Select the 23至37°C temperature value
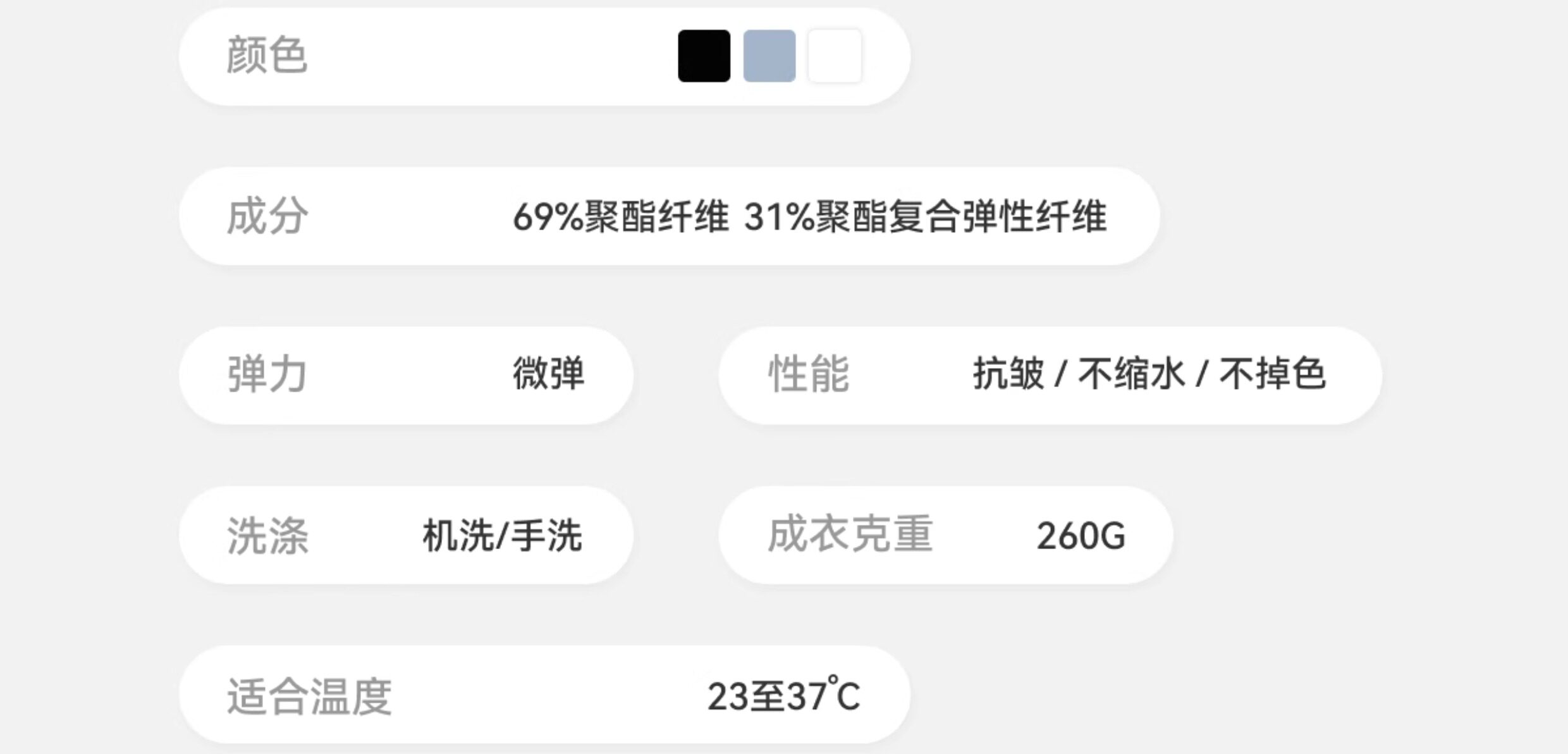 click(x=783, y=696)
